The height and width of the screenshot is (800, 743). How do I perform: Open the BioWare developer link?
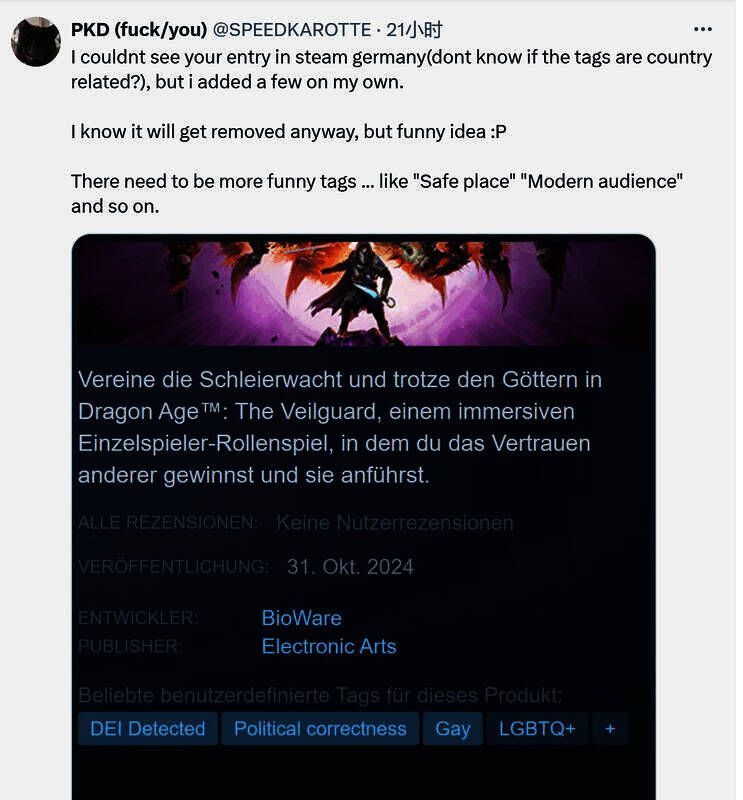302,618
